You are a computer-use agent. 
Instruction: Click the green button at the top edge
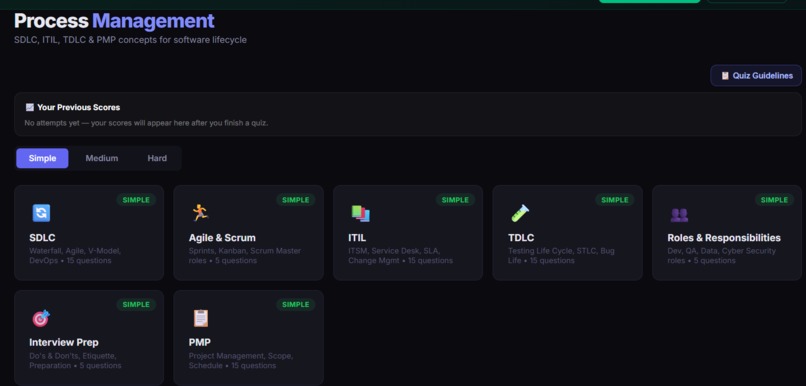point(649,2)
